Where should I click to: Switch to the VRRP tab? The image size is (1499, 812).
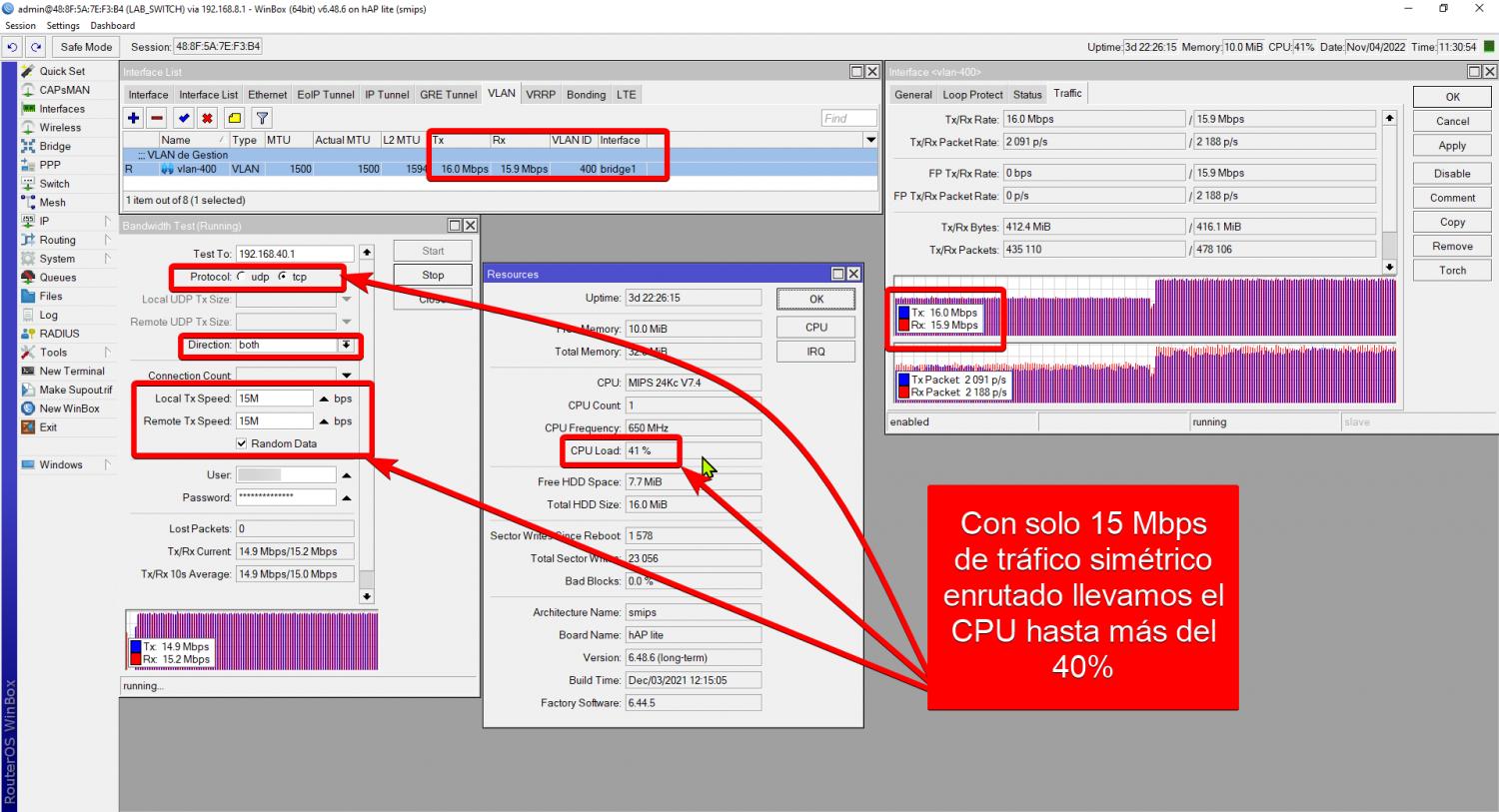click(541, 95)
